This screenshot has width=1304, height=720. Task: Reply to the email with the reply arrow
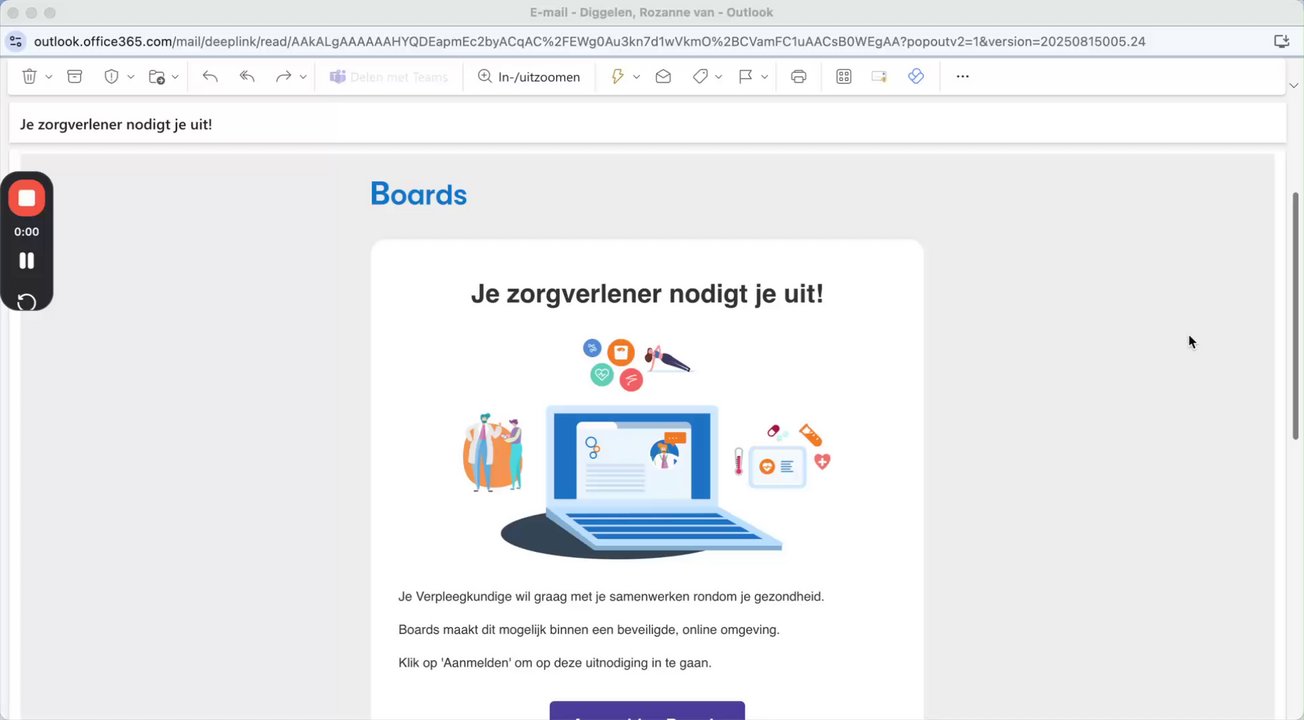click(210, 77)
